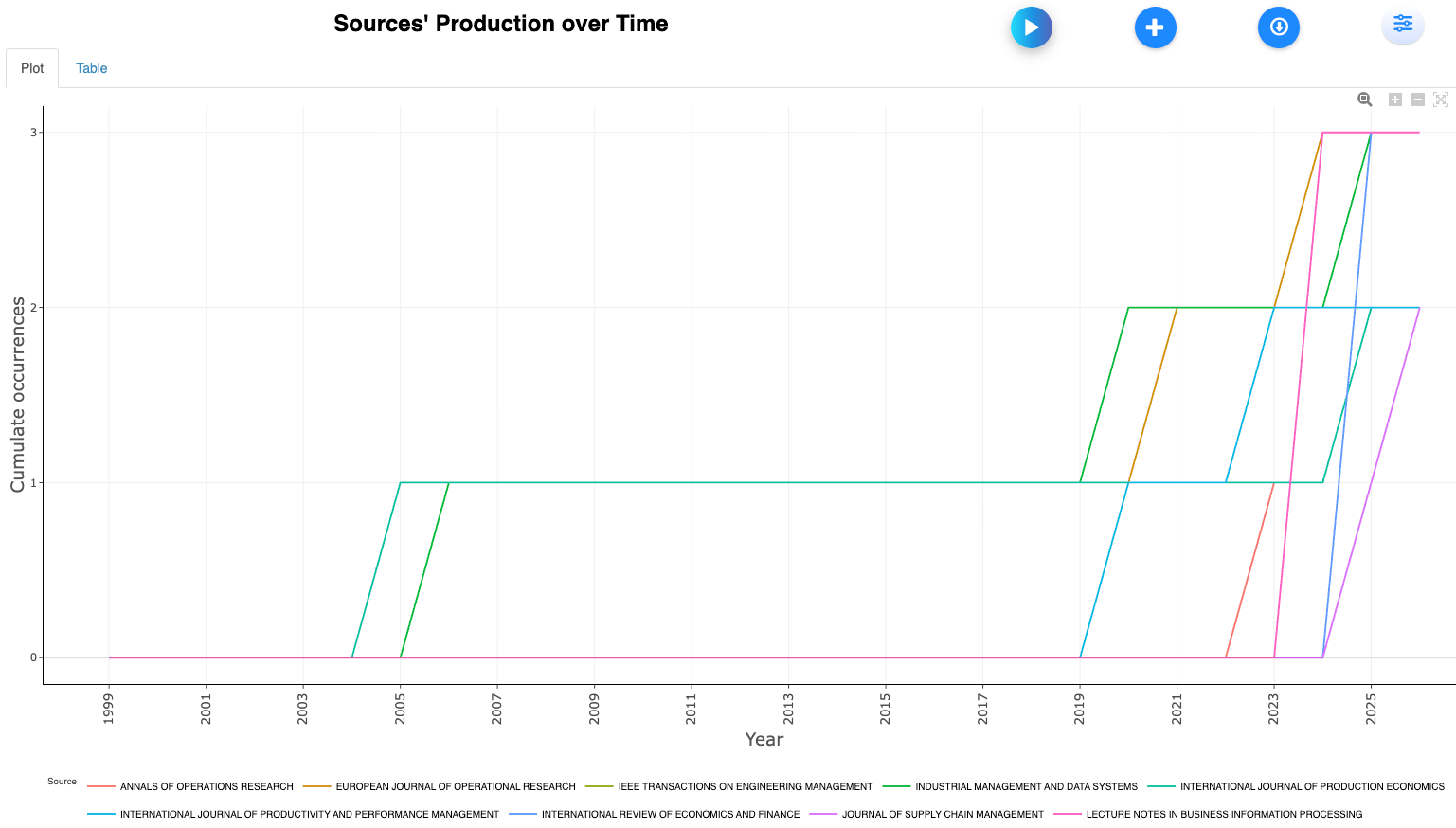The height and width of the screenshot is (828, 1456).
Task: Click the blue play button to run analysis
Action: [1032, 27]
